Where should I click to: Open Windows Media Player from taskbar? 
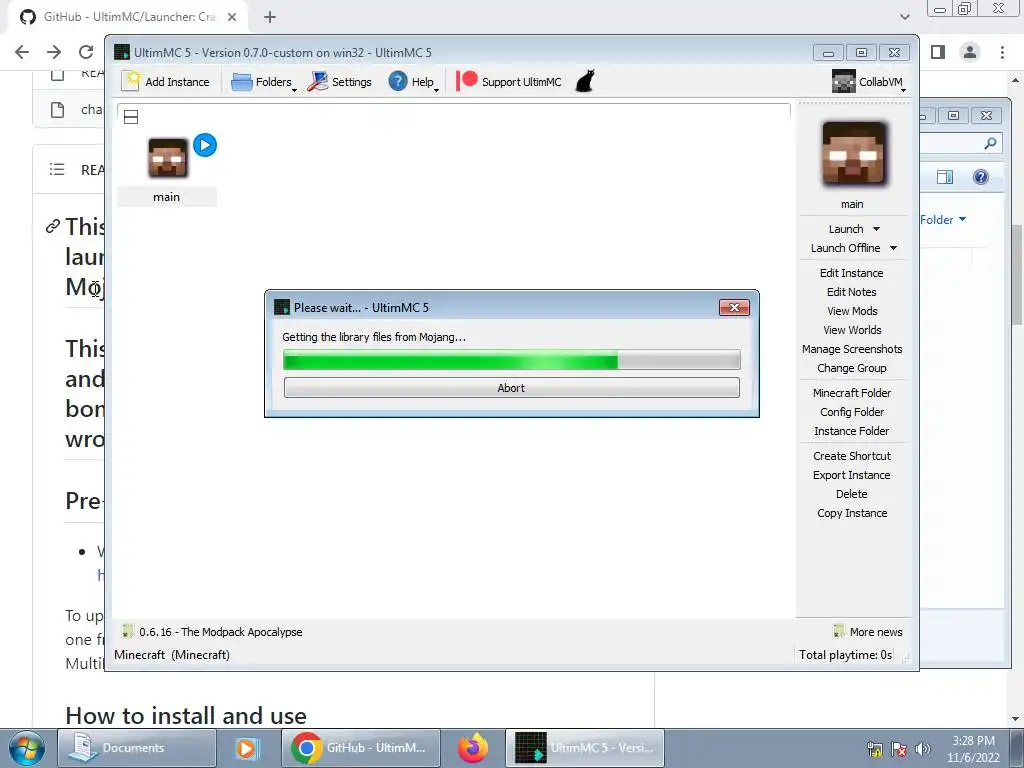click(248, 748)
